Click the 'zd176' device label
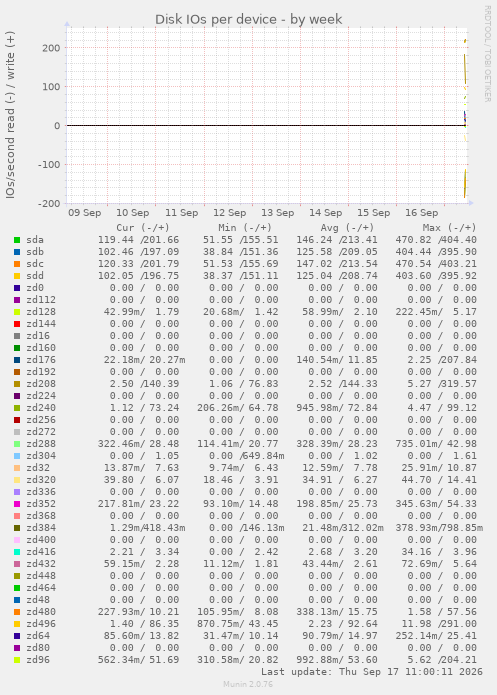This screenshot has width=497, height=695. (41, 359)
